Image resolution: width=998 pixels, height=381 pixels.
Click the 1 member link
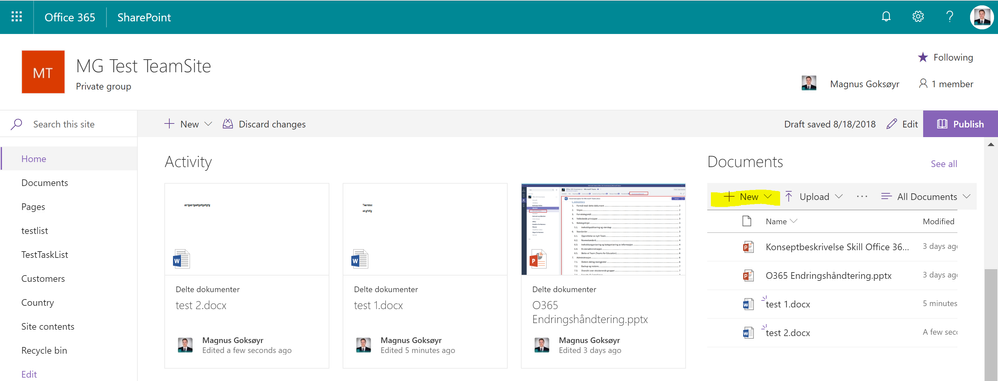[946, 83]
